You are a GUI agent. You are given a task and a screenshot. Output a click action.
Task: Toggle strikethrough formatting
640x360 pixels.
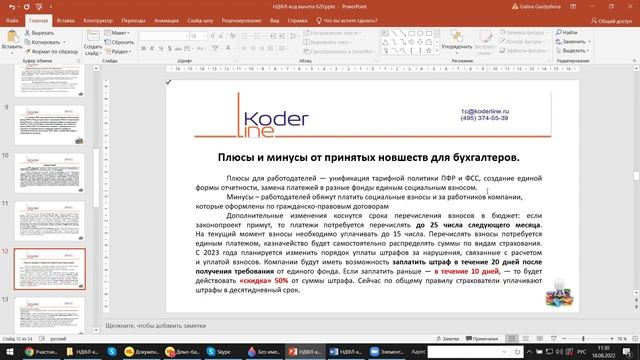click(x=178, y=49)
